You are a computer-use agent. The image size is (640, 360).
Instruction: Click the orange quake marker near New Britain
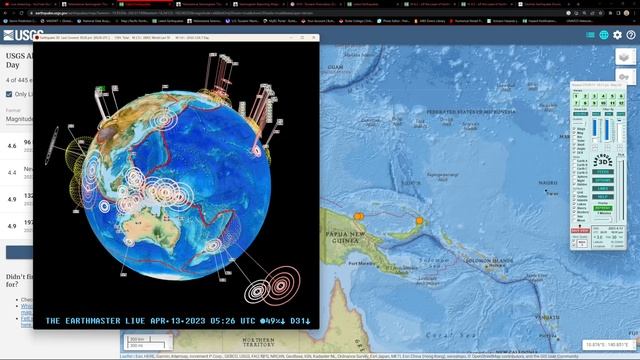click(x=419, y=221)
